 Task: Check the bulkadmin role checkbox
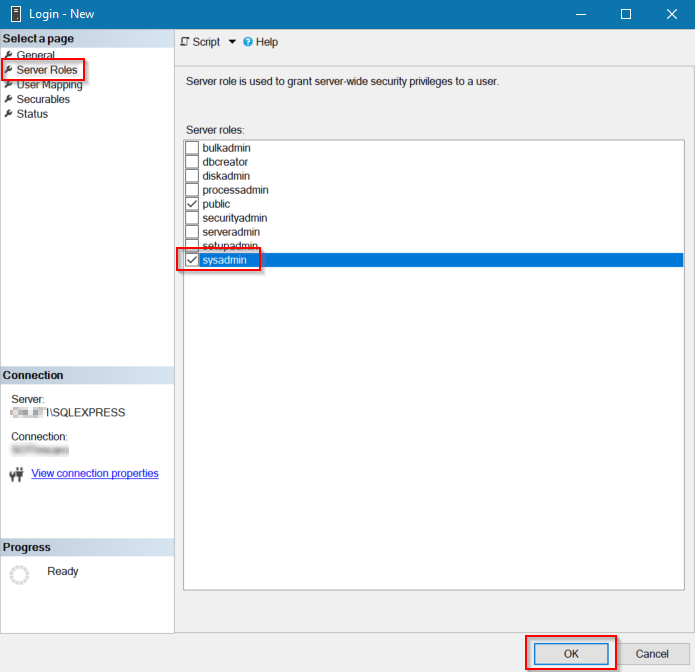click(191, 148)
